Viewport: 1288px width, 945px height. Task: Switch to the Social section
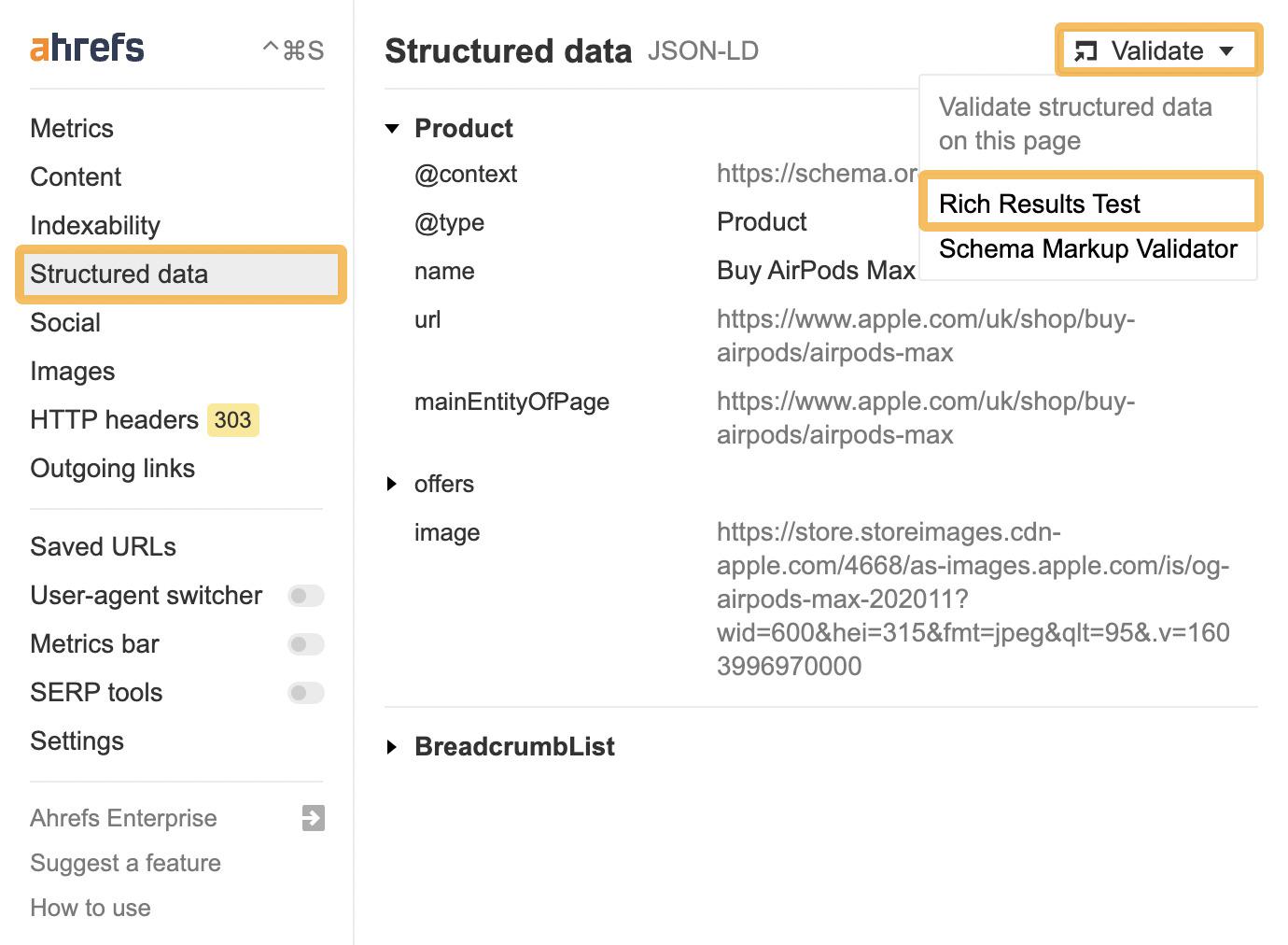tap(65, 322)
